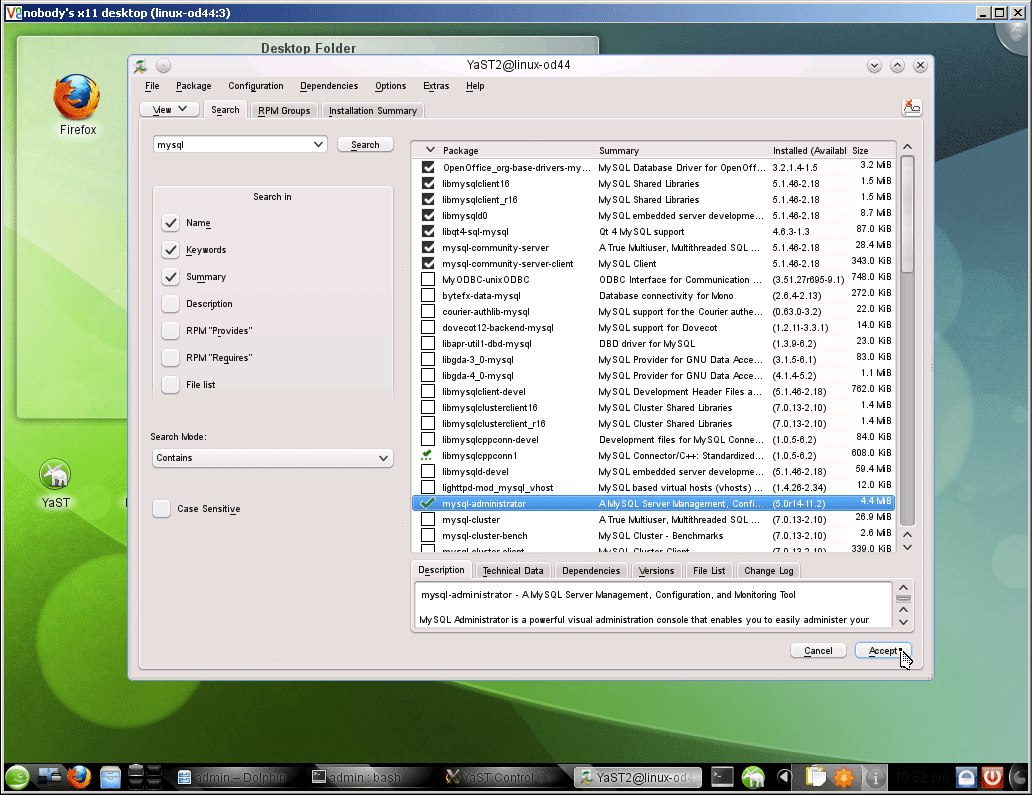Enable the RPM "Provides" checkbox

click(x=170, y=331)
